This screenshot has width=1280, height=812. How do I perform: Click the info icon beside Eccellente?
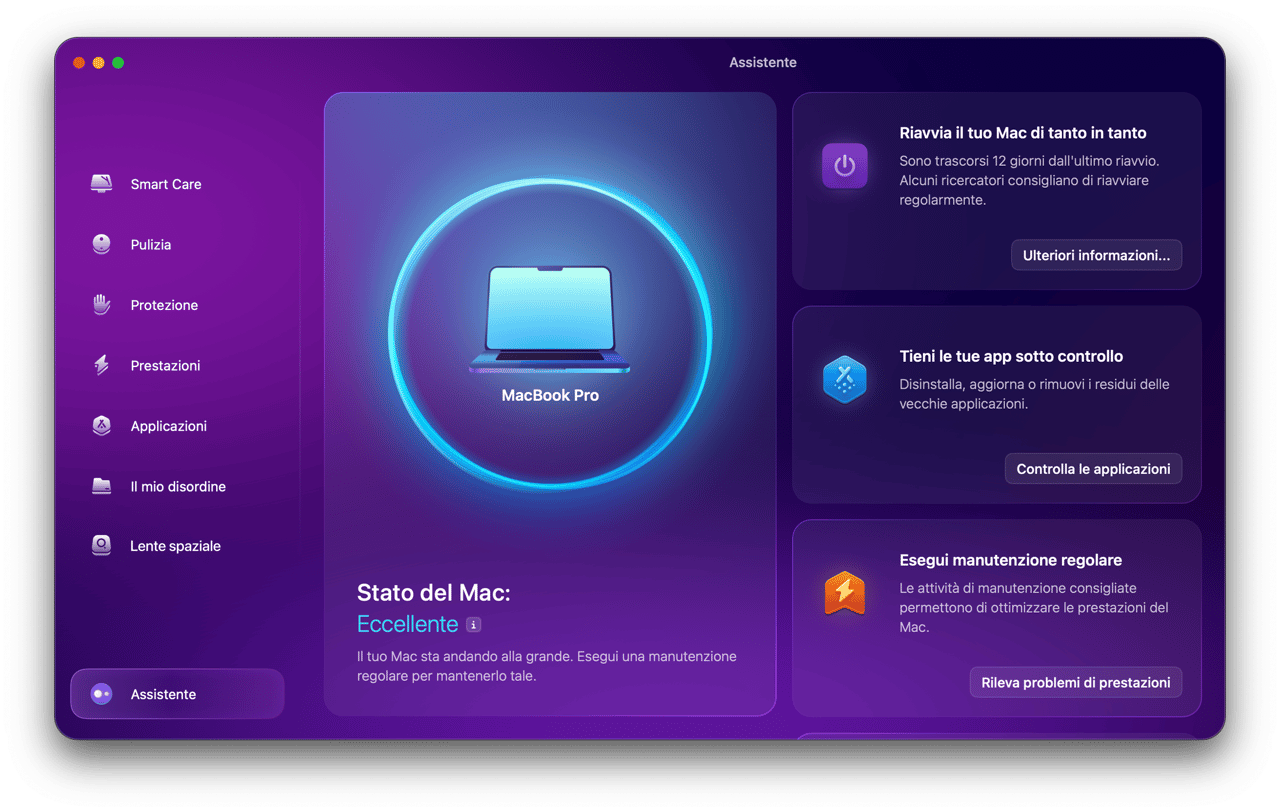click(x=474, y=625)
